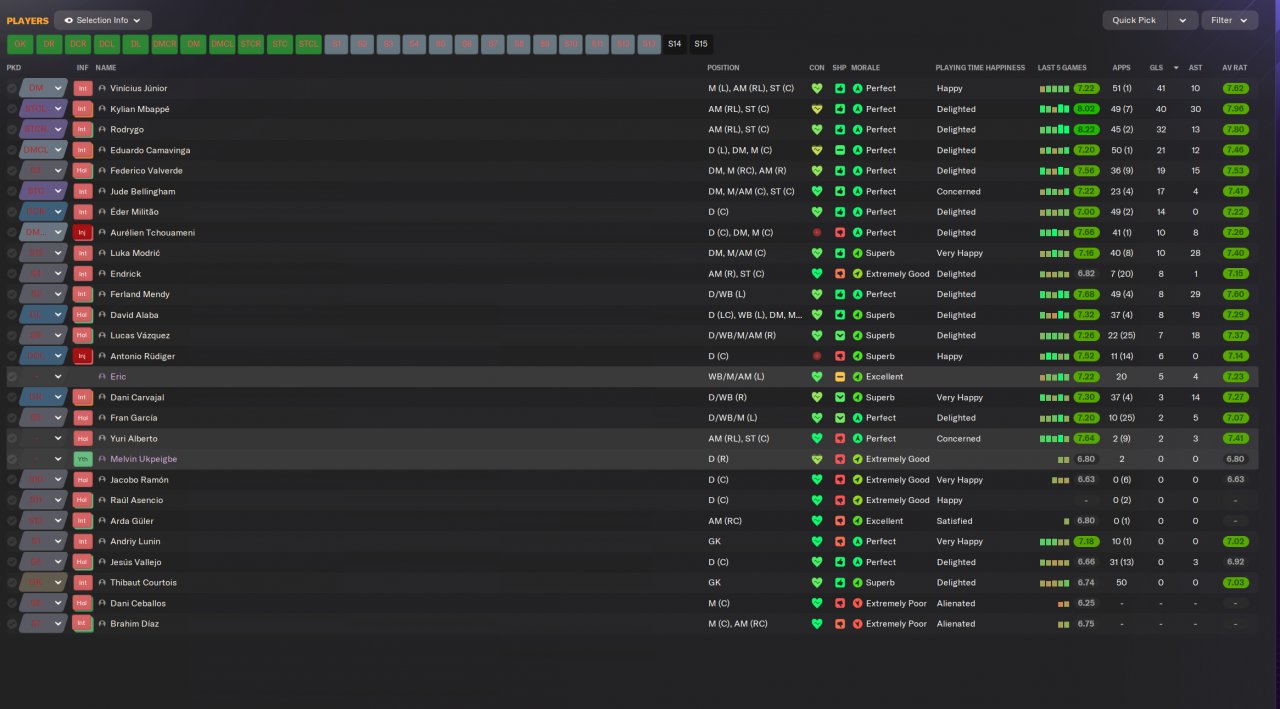Toggle the picked checkbox for Vinícius Júnior
Image resolution: width=1280 pixels, height=709 pixels.
tap(12, 88)
